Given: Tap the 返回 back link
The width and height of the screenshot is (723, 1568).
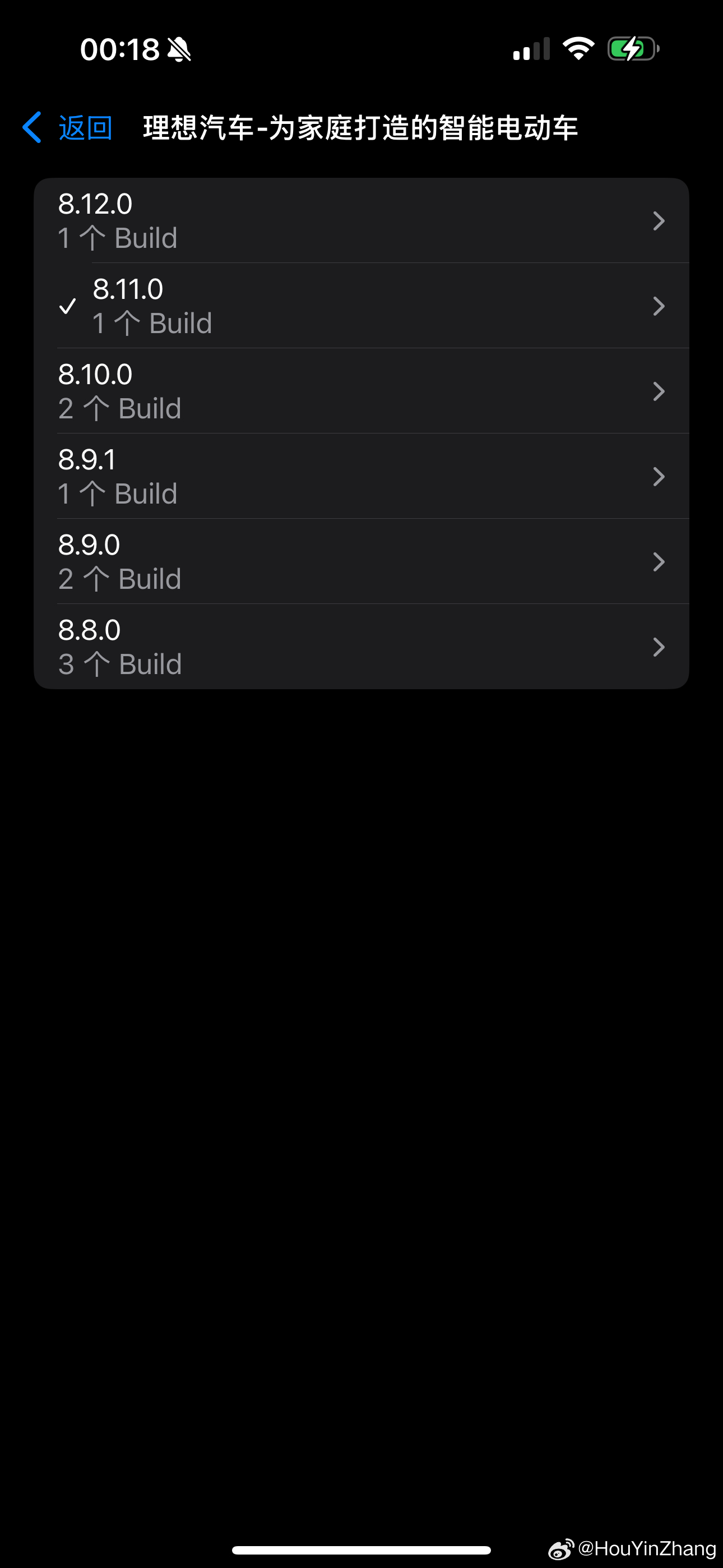Looking at the screenshot, I should (x=85, y=128).
